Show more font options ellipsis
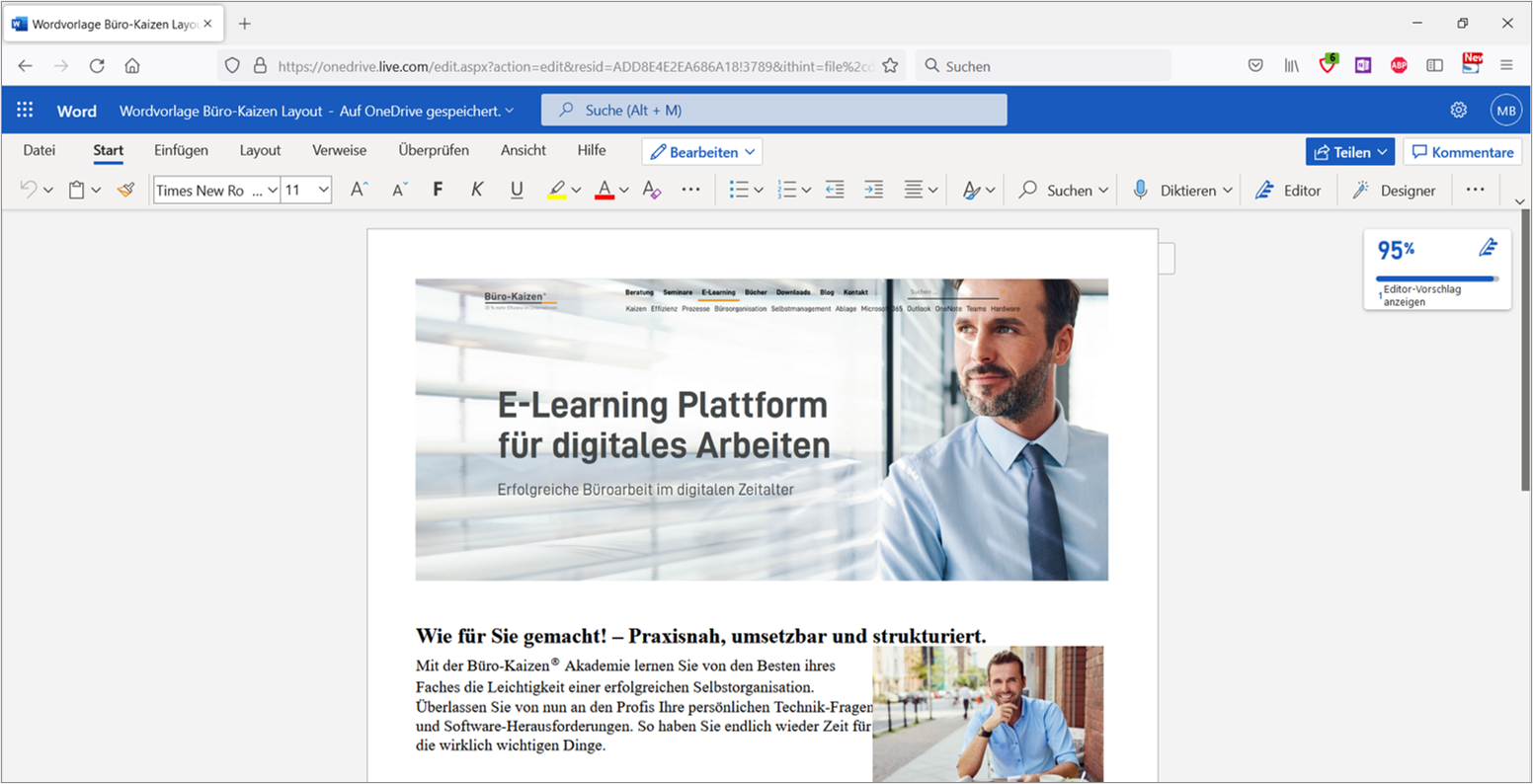This screenshot has height=784, width=1533. click(x=690, y=190)
